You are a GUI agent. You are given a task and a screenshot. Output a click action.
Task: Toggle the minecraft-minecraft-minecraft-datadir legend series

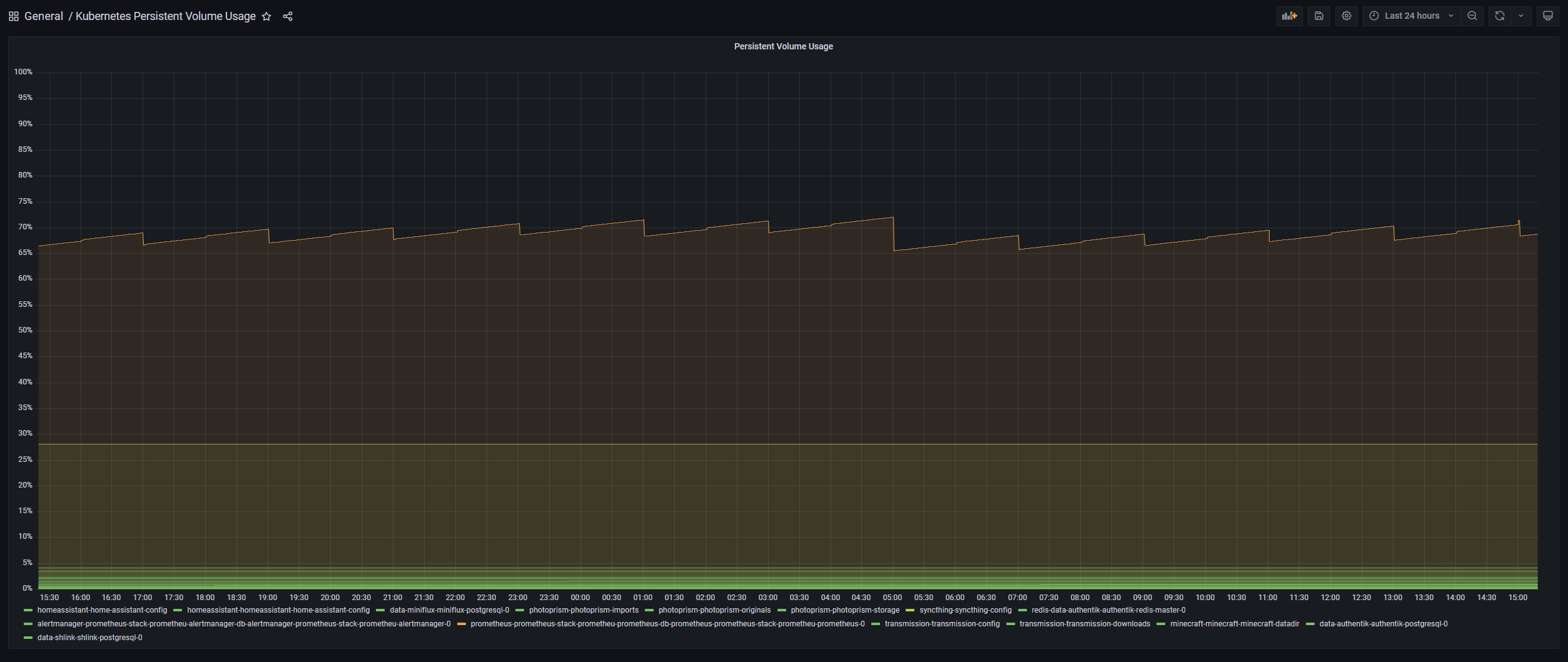tap(1234, 624)
